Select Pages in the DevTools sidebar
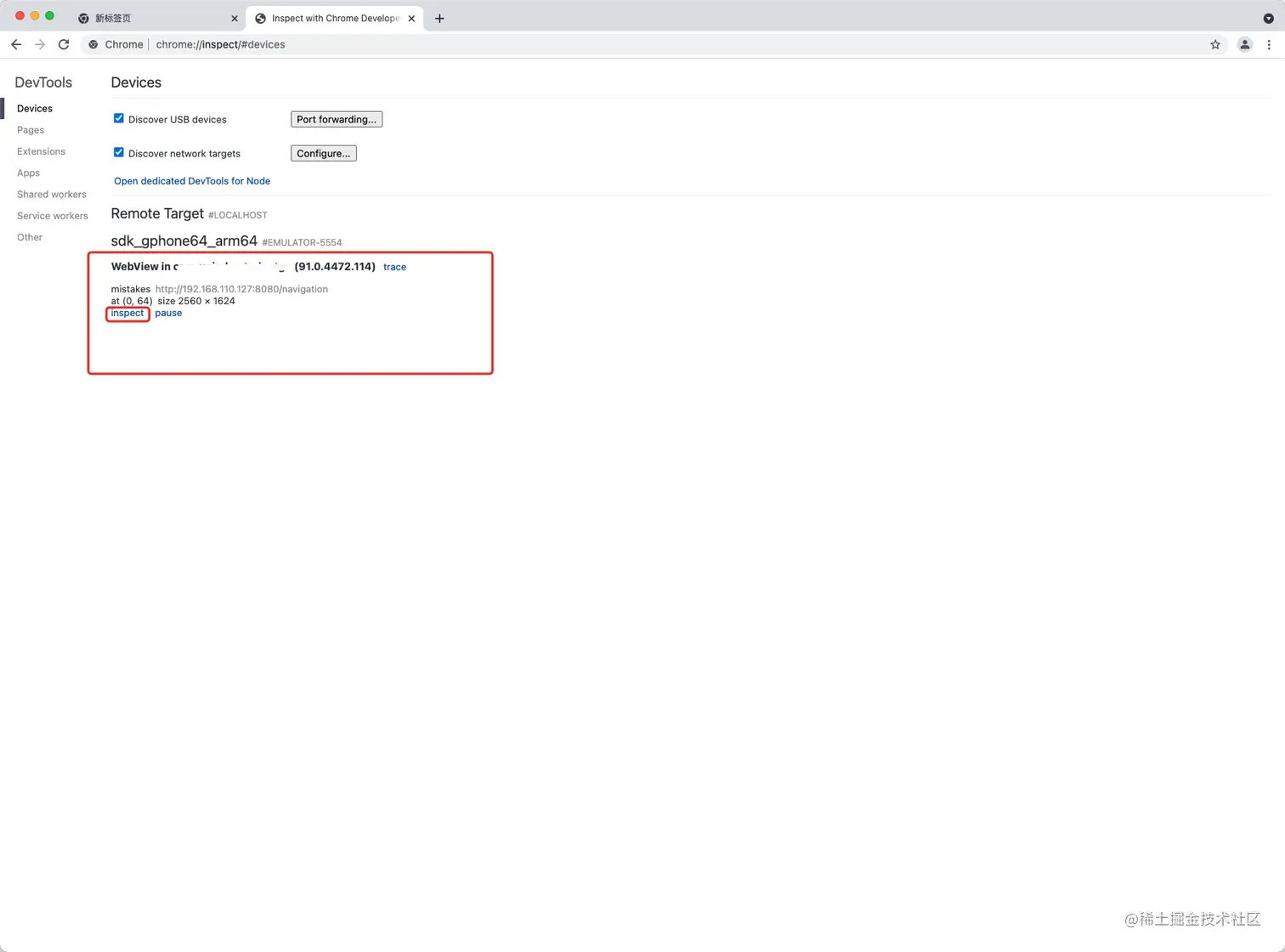Image resolution: width=1285 pixels, height=952 pixels. (31, 130)
